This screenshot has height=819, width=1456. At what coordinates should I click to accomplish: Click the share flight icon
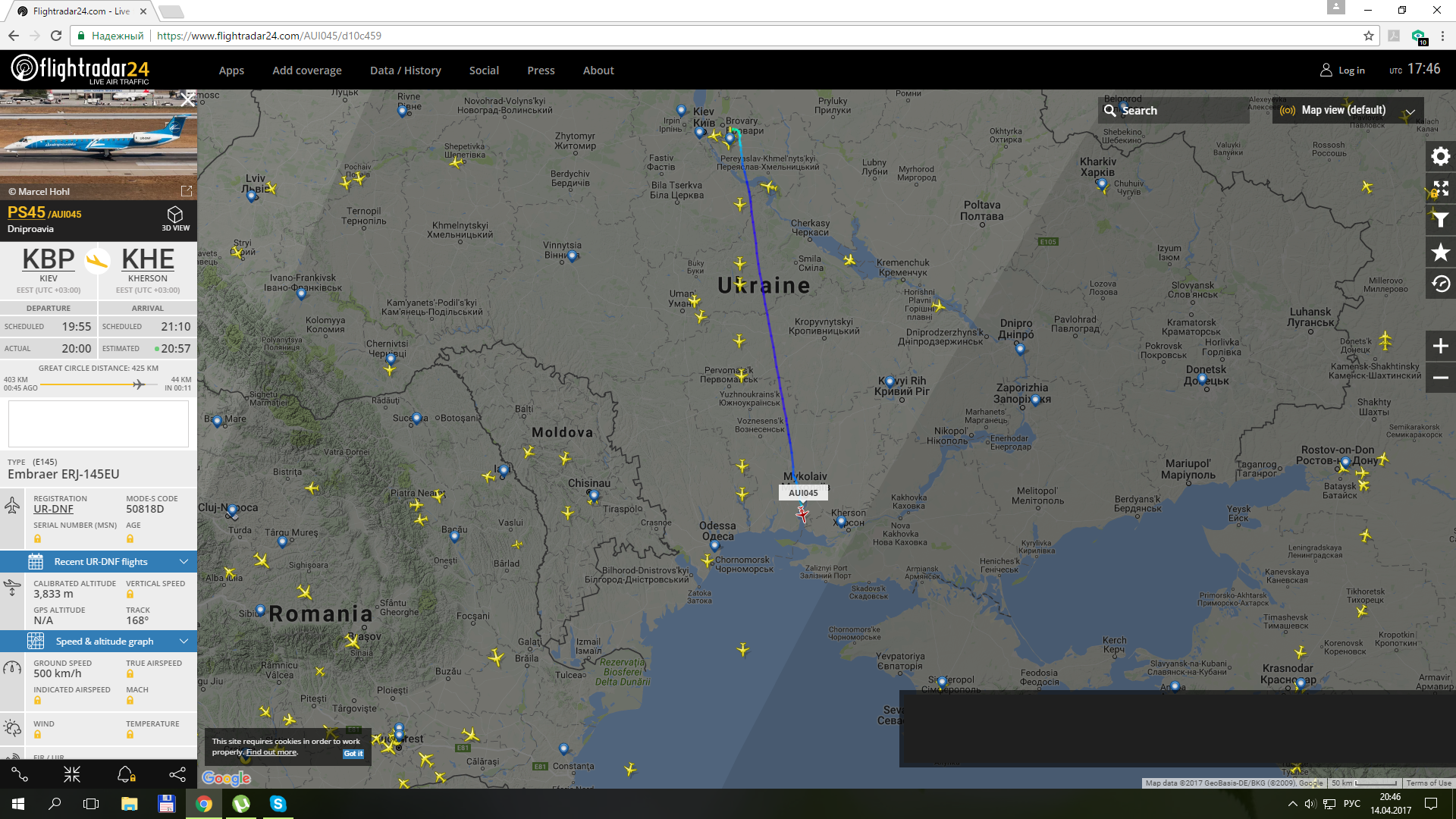pyautogui.click(x=177, y=774)
